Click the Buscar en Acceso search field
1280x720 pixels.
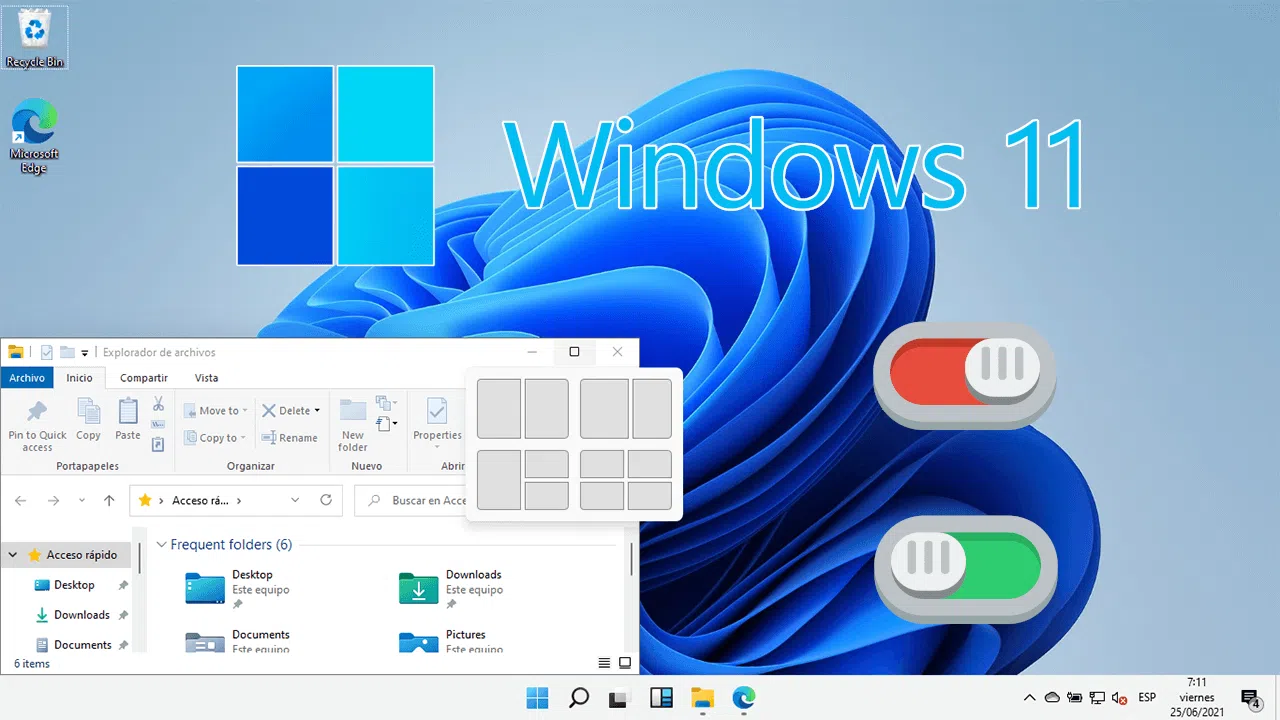(x=411, y=500)
